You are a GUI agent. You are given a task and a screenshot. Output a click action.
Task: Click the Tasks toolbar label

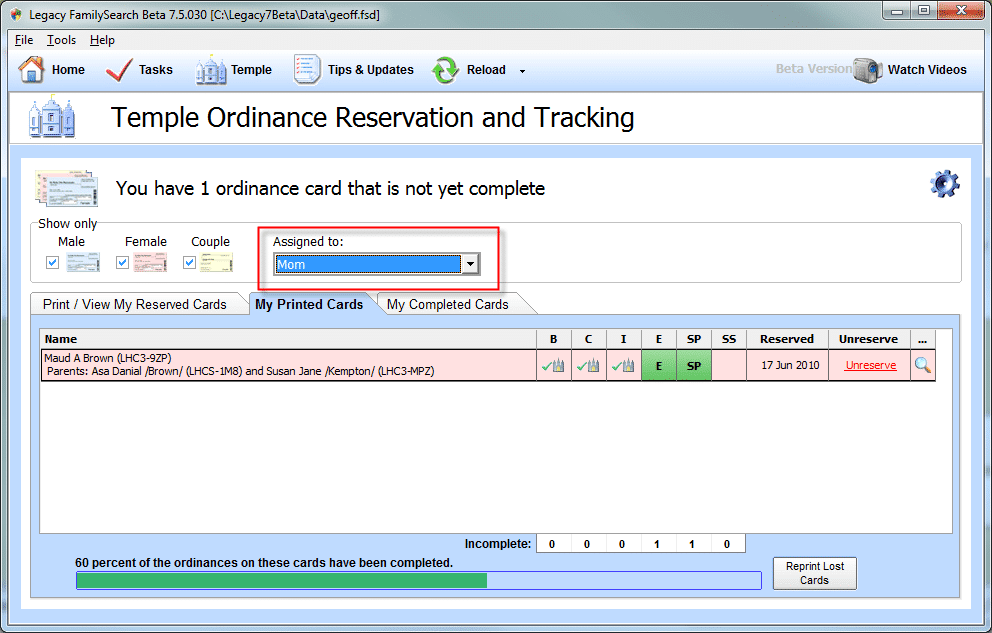(156, 70)
